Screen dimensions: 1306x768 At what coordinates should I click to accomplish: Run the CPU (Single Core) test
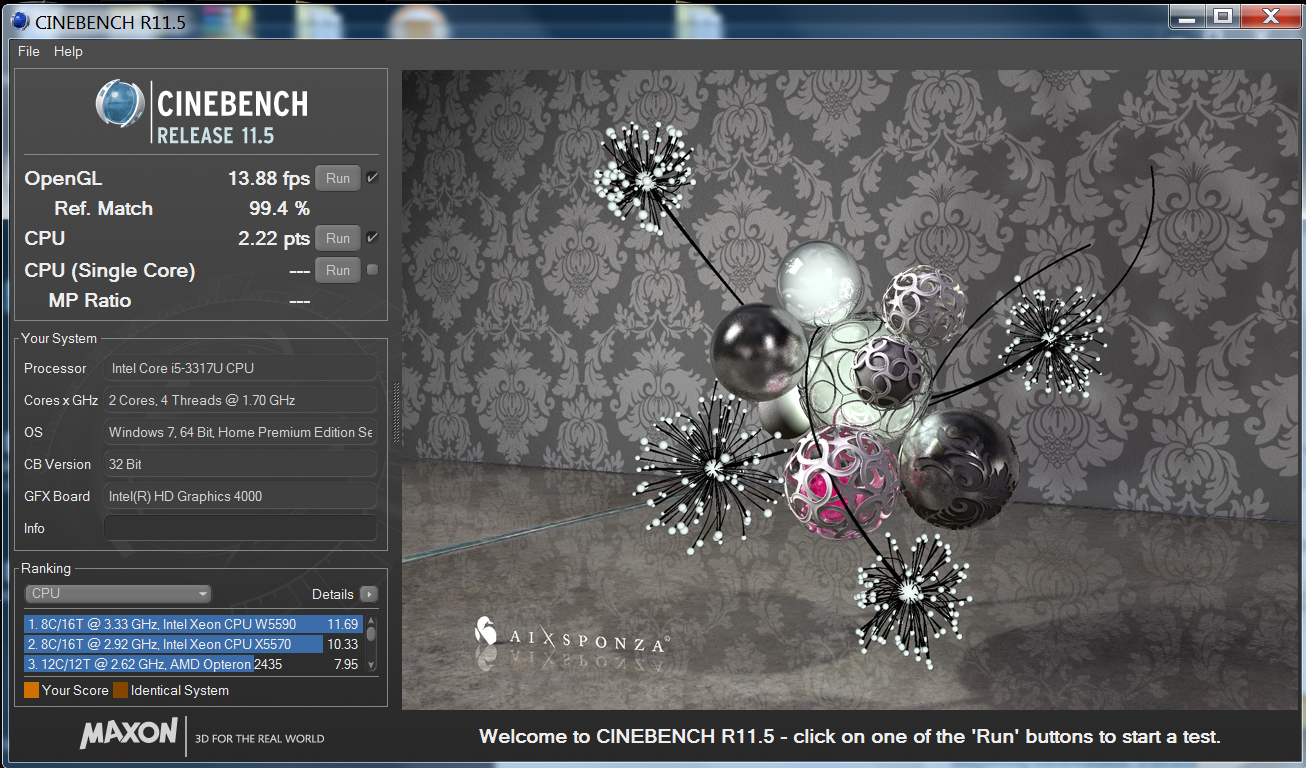(x=338, y=270)
